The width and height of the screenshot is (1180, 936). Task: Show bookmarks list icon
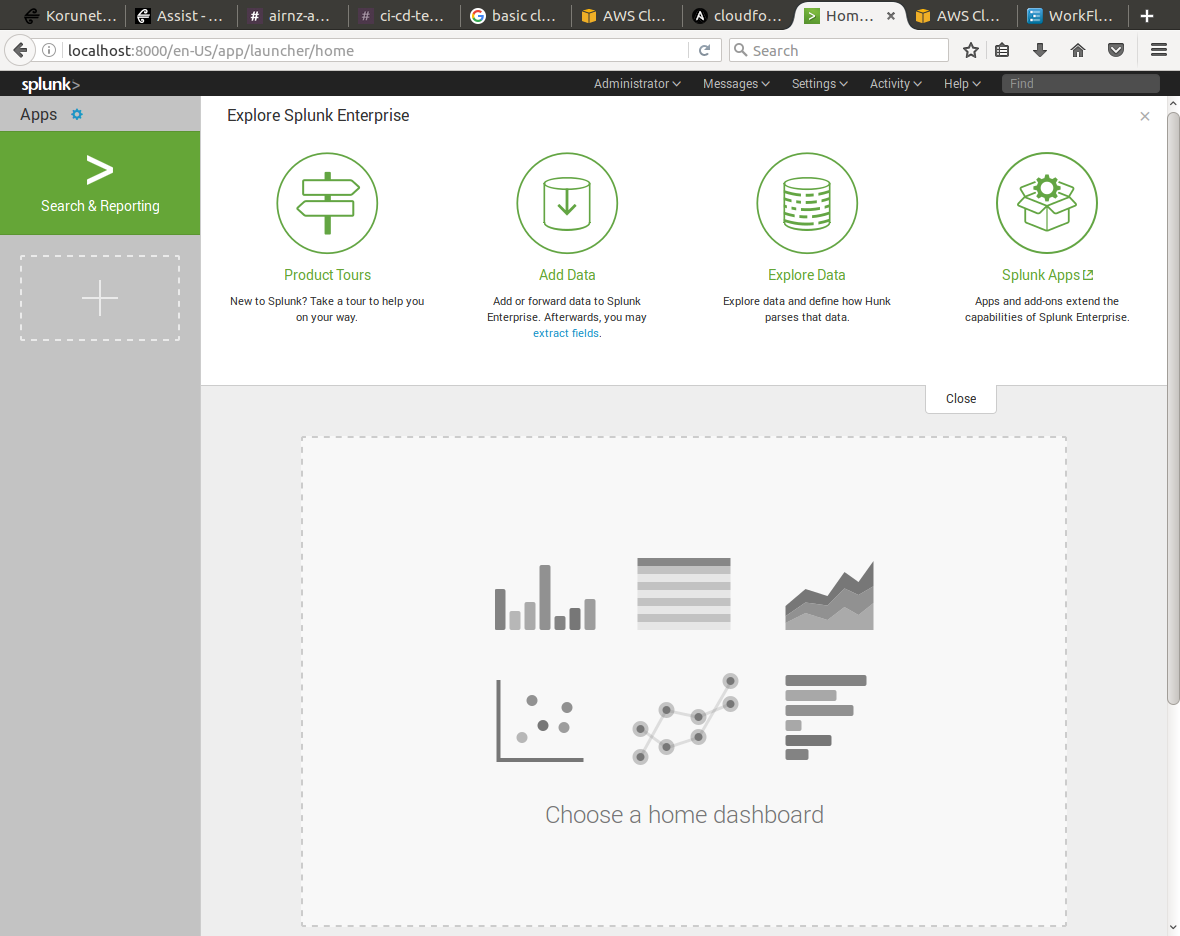point(1002,50)
